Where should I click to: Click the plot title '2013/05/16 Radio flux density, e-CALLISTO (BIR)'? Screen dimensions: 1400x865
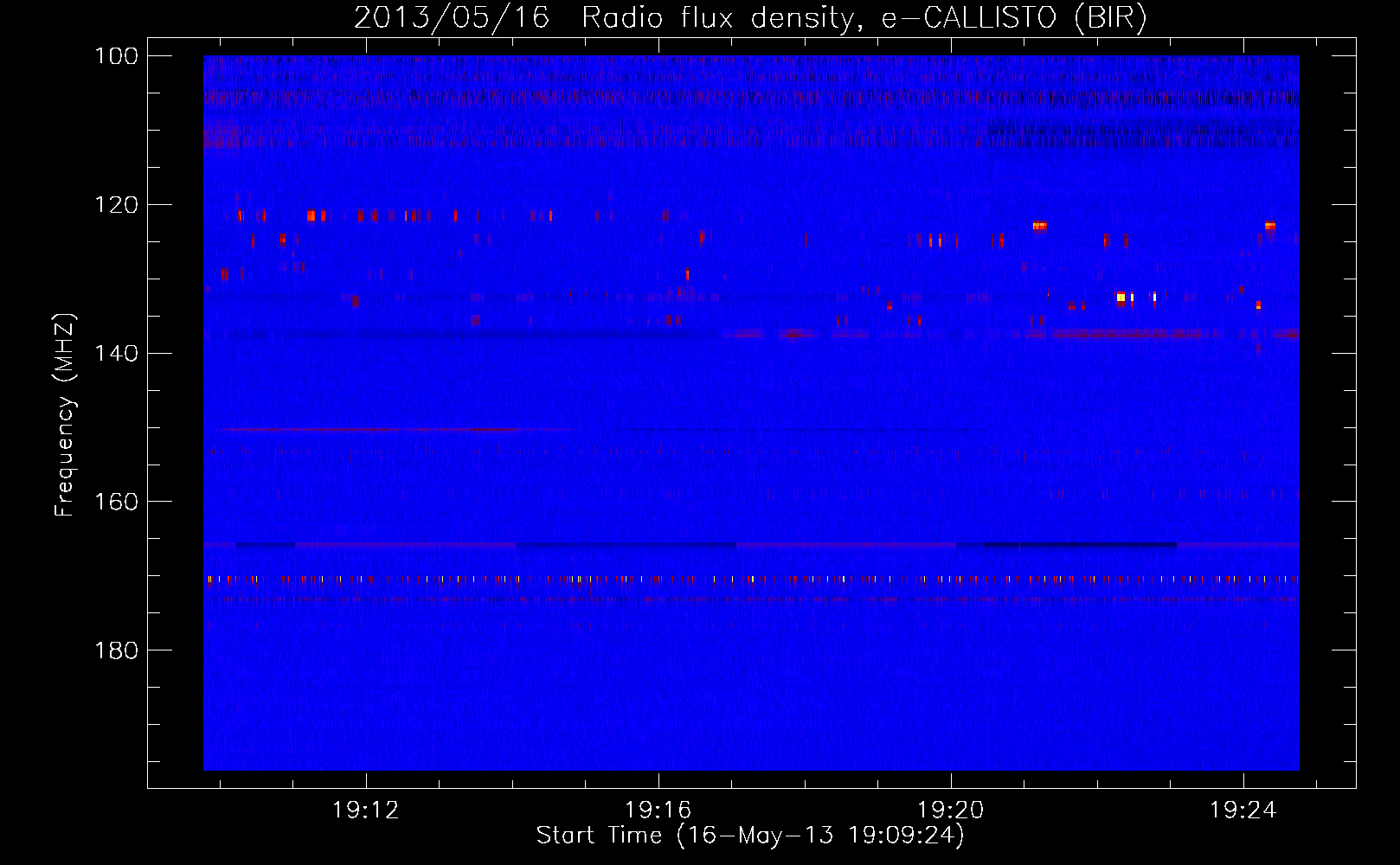(750, 17)
